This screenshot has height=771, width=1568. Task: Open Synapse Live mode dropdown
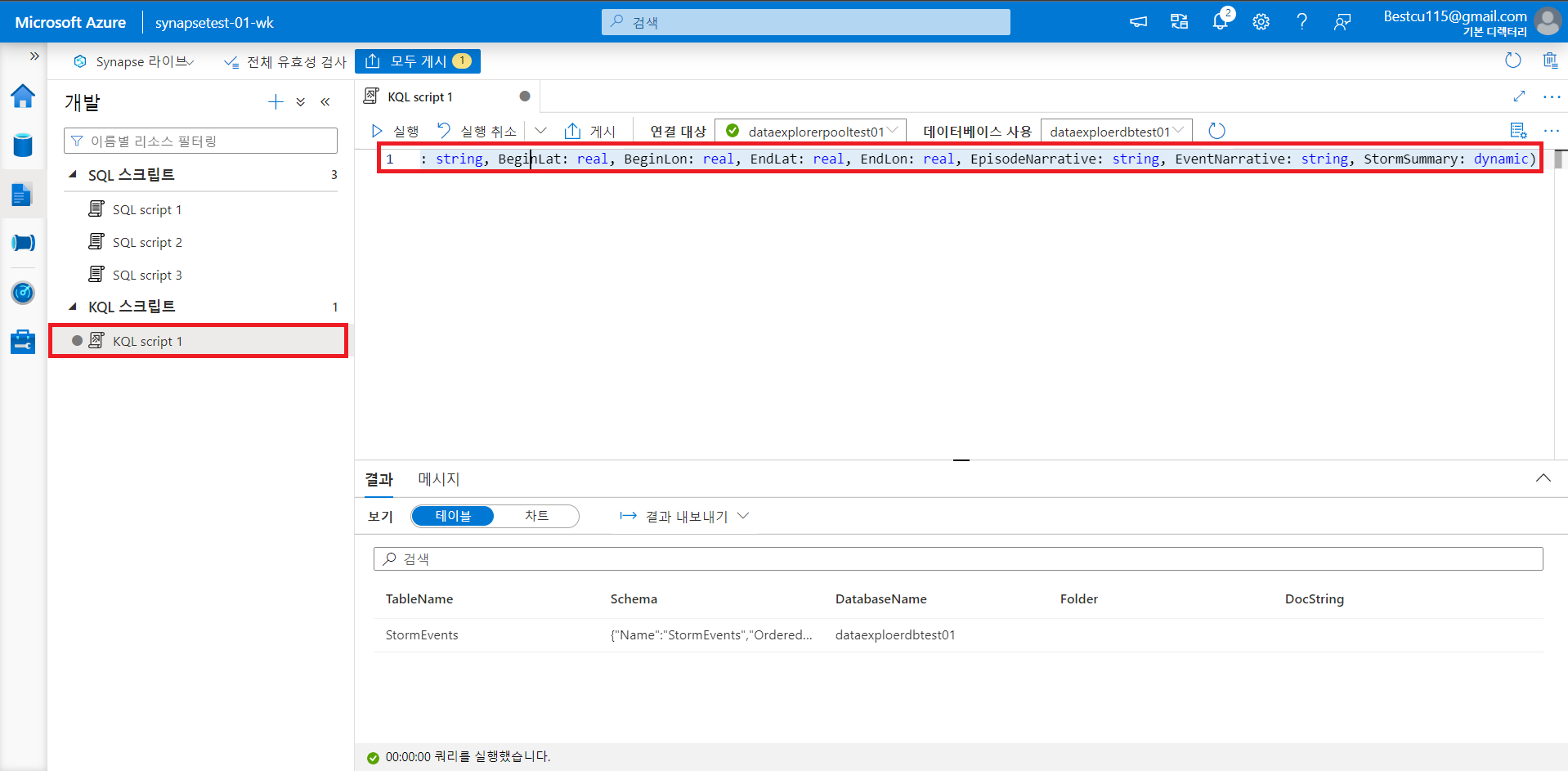(133, 61)
